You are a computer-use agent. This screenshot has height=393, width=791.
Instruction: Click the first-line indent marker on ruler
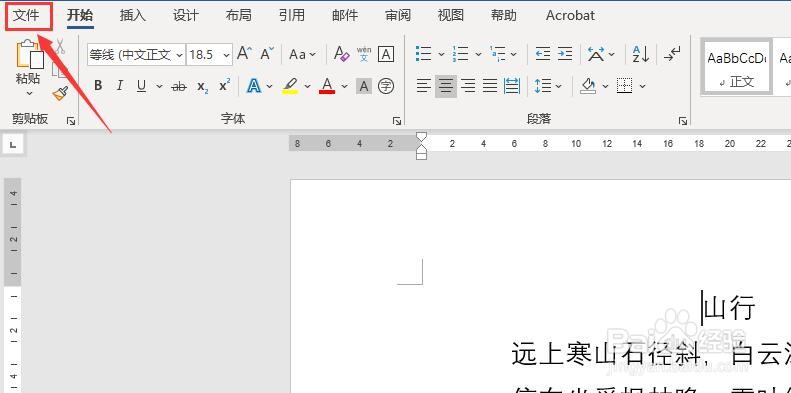(421, 137)
